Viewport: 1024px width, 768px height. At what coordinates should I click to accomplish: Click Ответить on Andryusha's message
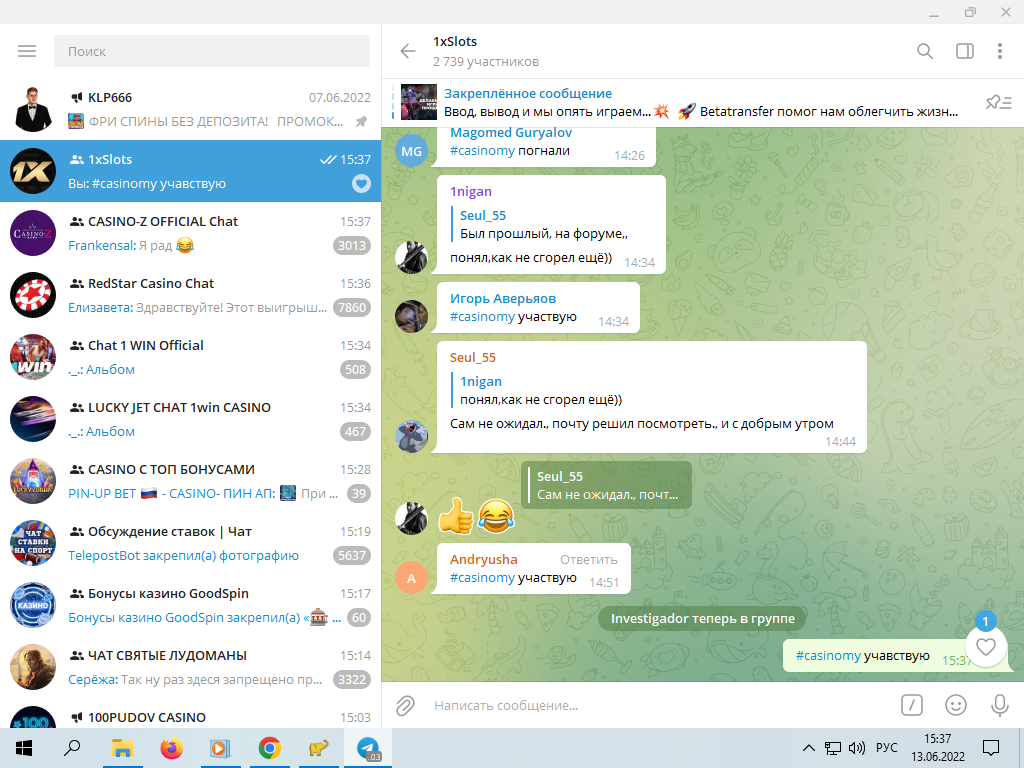(x=588, y=560)
